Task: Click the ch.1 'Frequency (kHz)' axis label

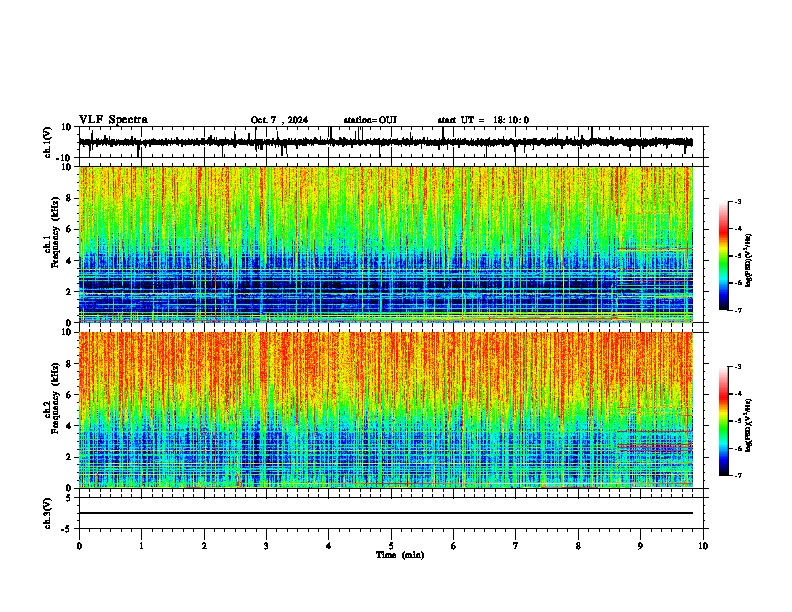Action: (56, 233)
